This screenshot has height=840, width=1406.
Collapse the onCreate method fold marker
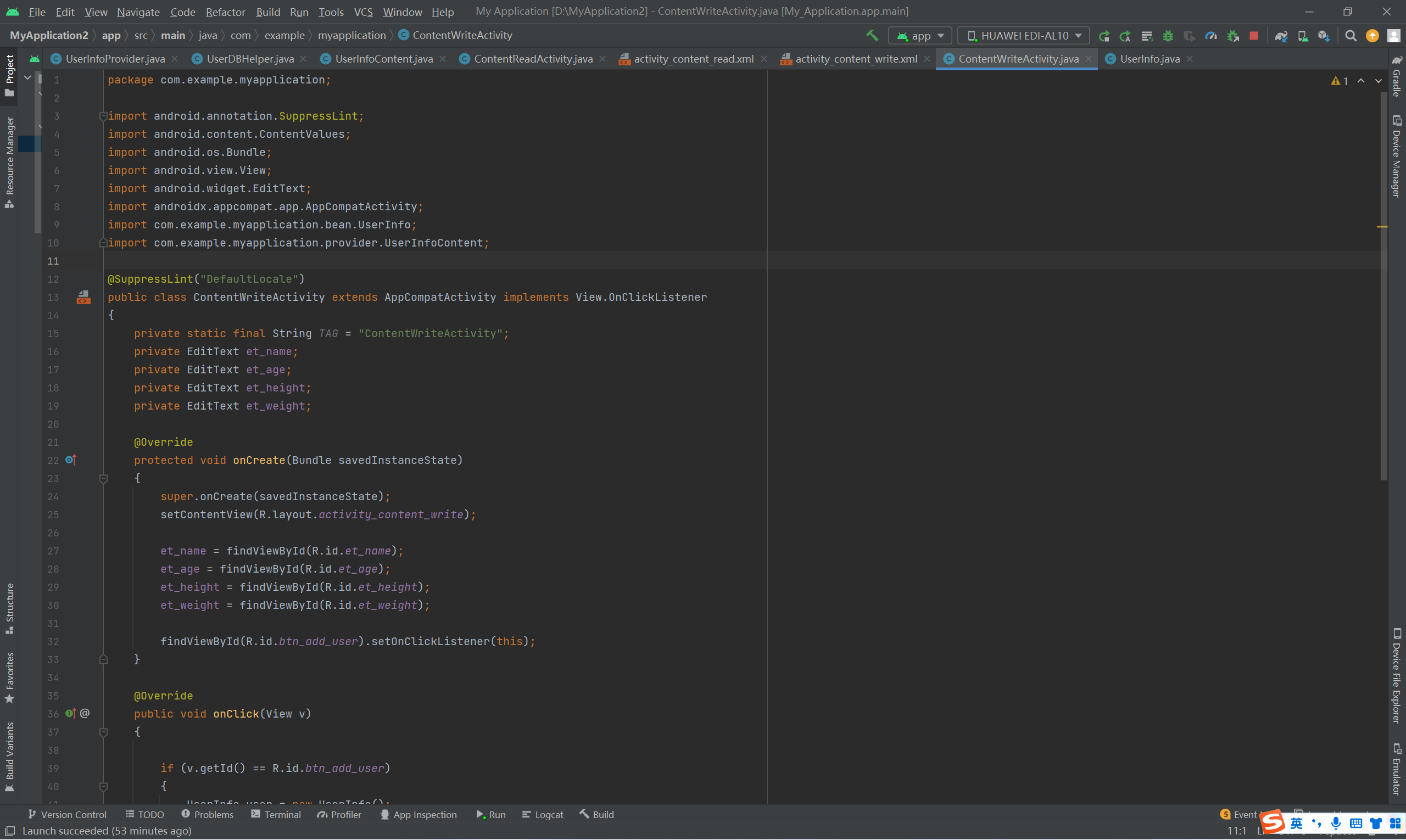(x=104, y=479)
